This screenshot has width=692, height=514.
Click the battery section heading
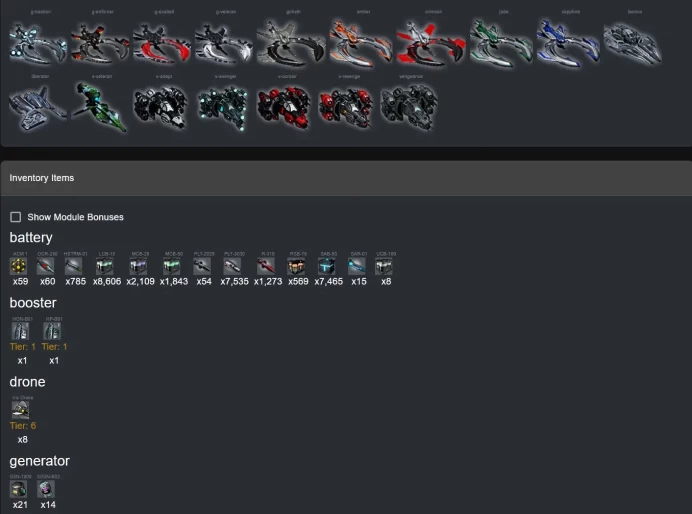point(31,237)
